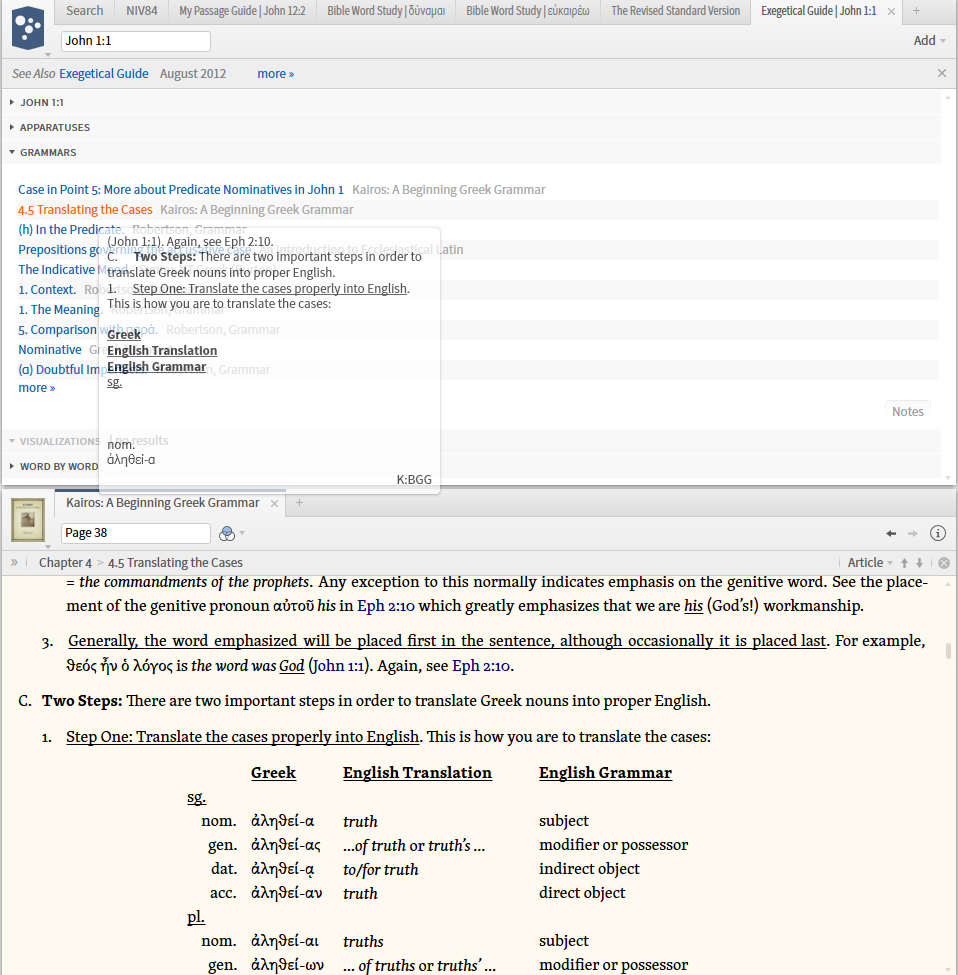
Task: Open the Bible Word Study εὐκαιρέω tab
Action: 528,11
